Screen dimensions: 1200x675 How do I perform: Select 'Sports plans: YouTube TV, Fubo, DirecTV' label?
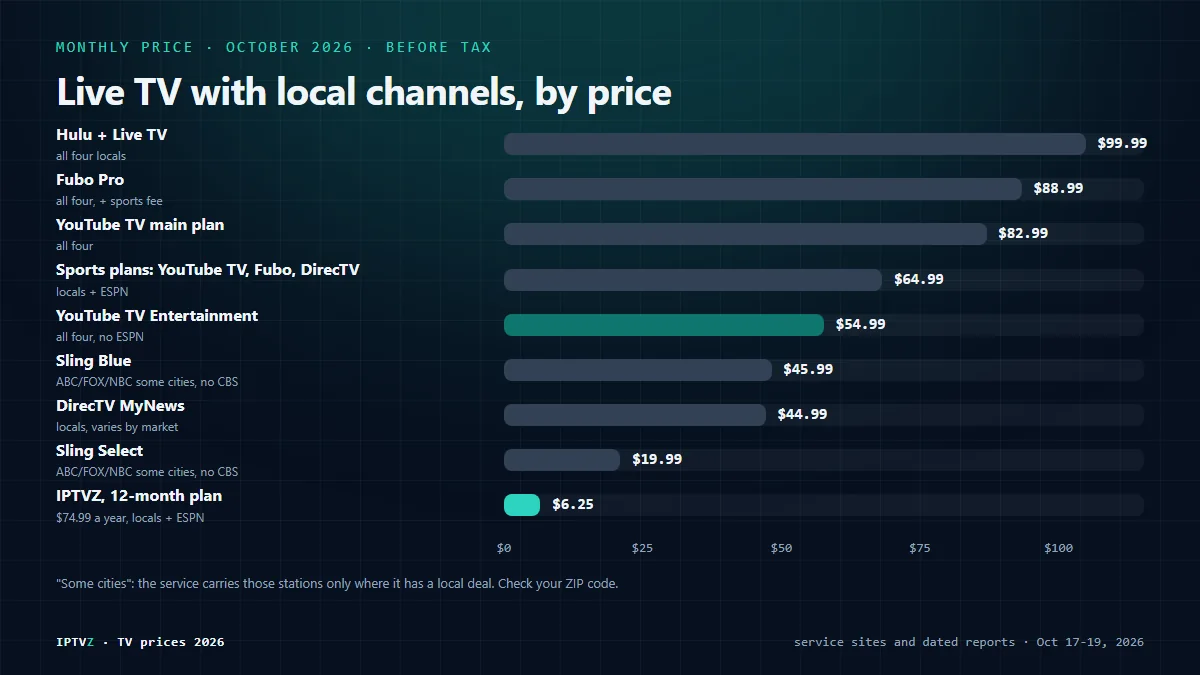tap(208, 270)
